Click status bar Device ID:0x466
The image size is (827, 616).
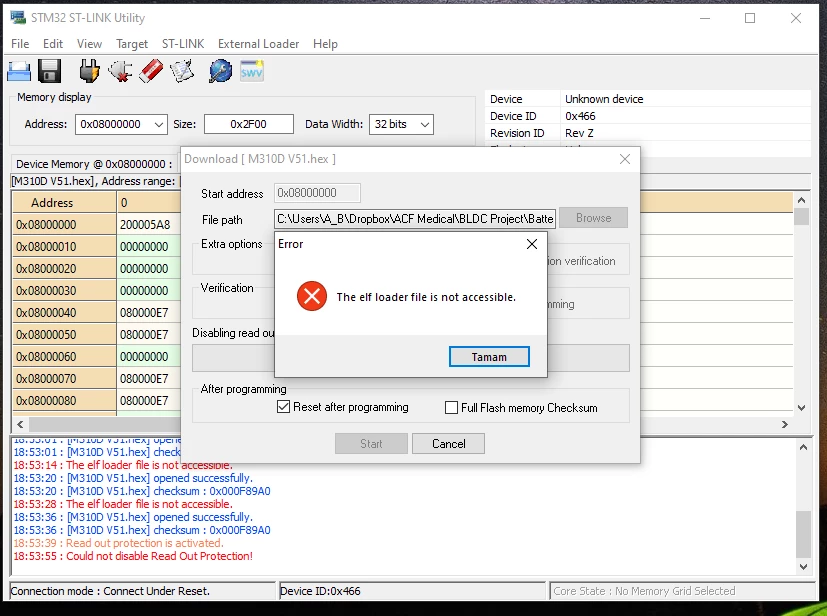(x=320, y=591)
